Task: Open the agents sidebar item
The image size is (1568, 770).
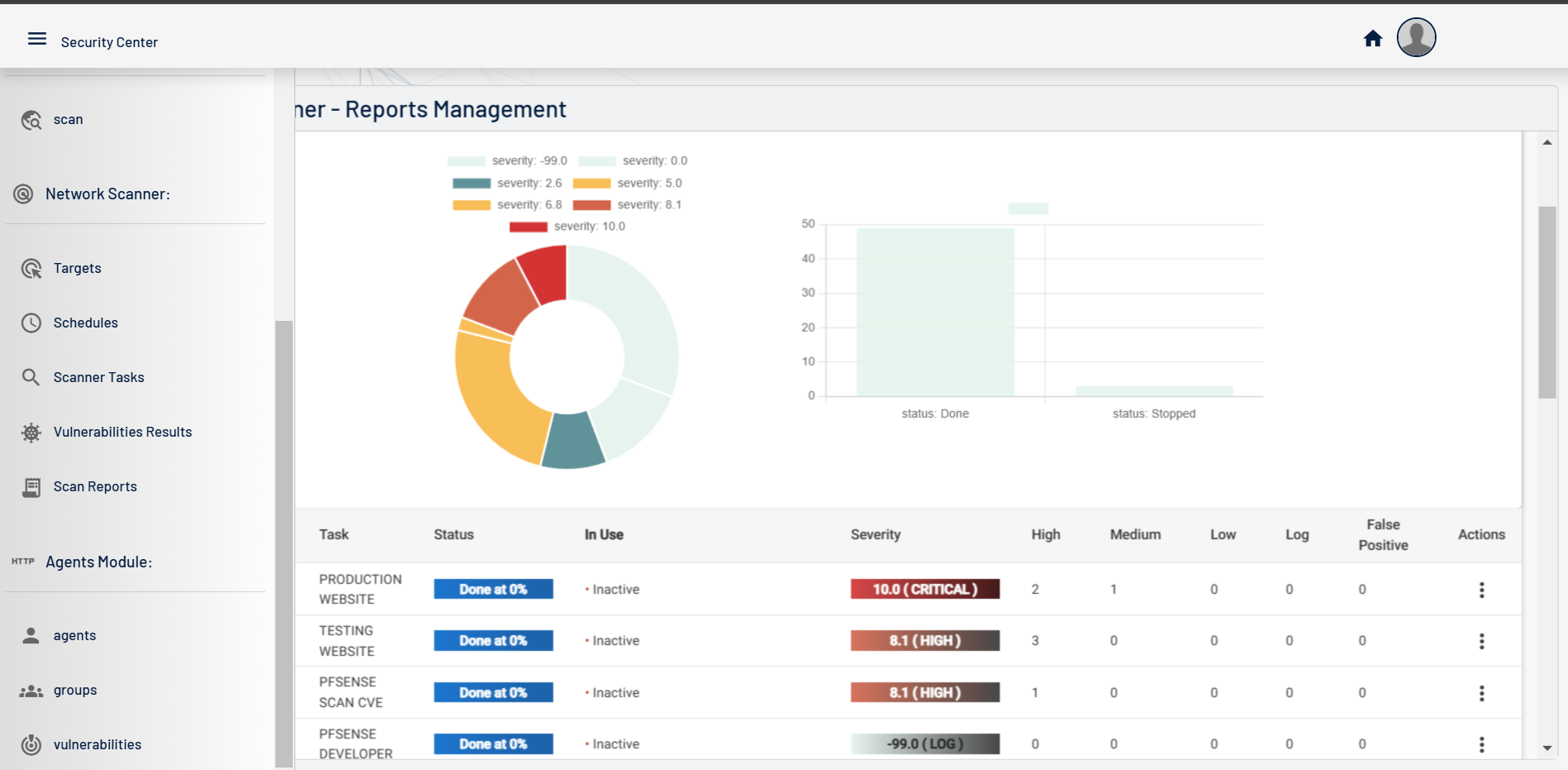Action: tap(74, 635)
